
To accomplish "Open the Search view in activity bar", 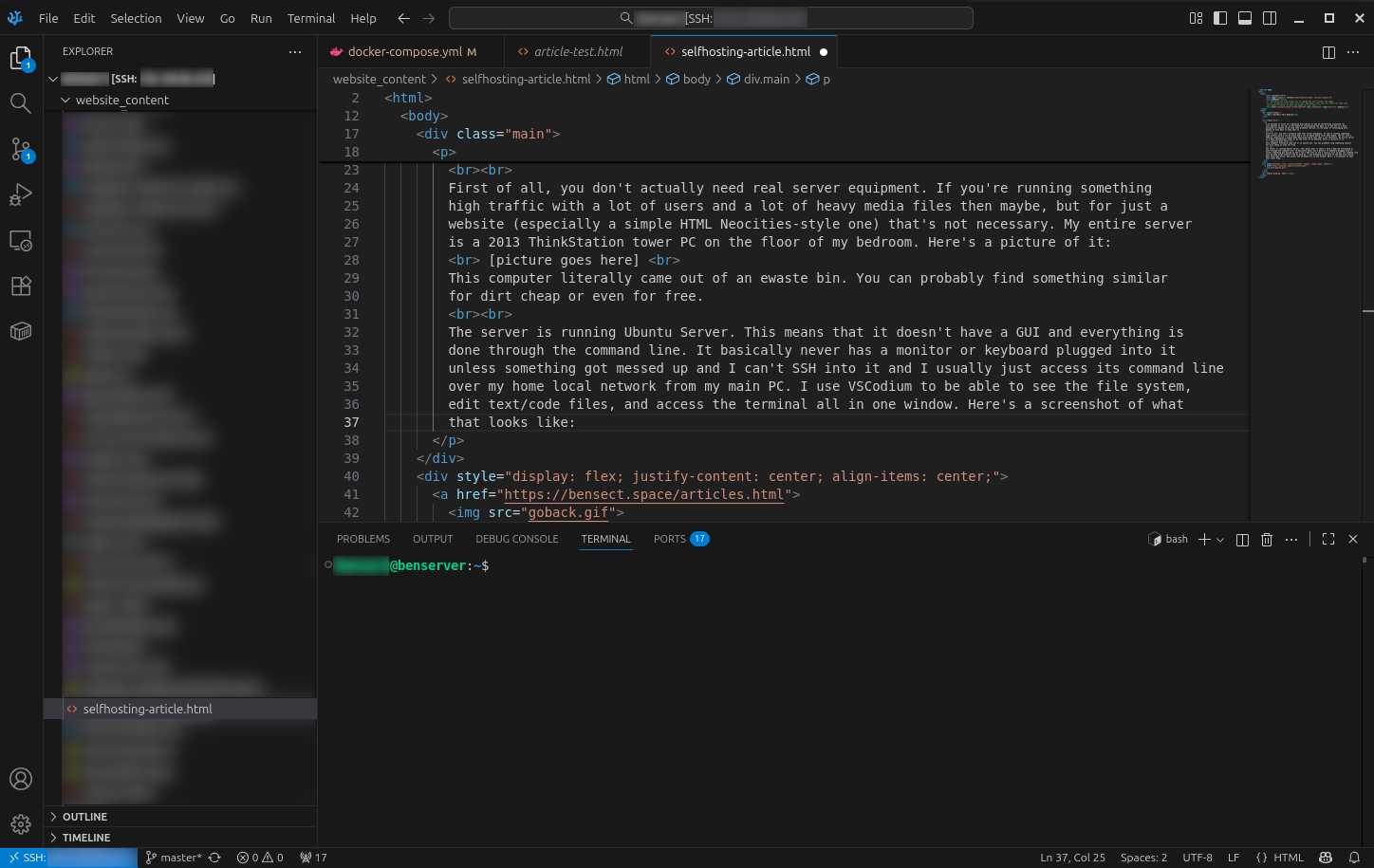I will pyautogui.click(x=21, y=102).
